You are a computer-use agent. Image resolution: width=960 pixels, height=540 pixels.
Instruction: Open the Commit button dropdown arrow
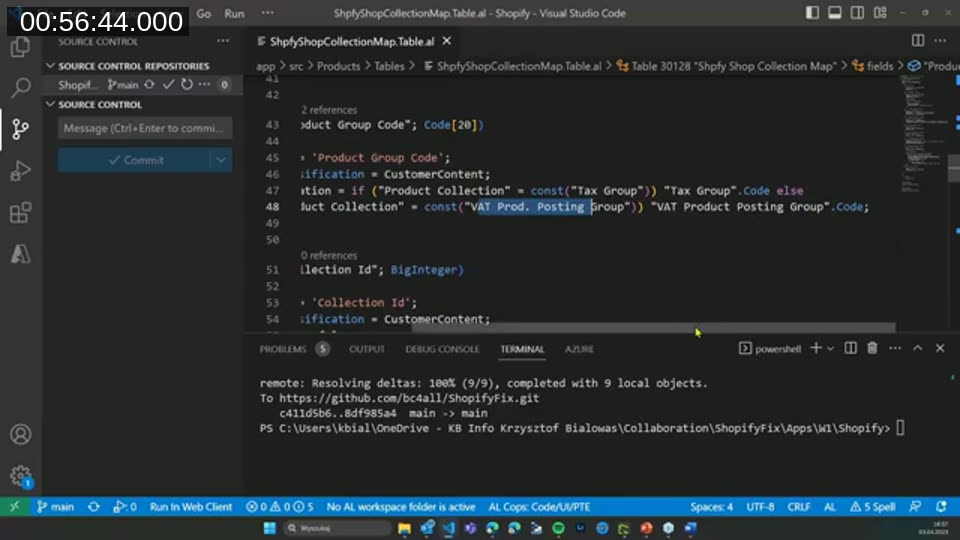221,160
